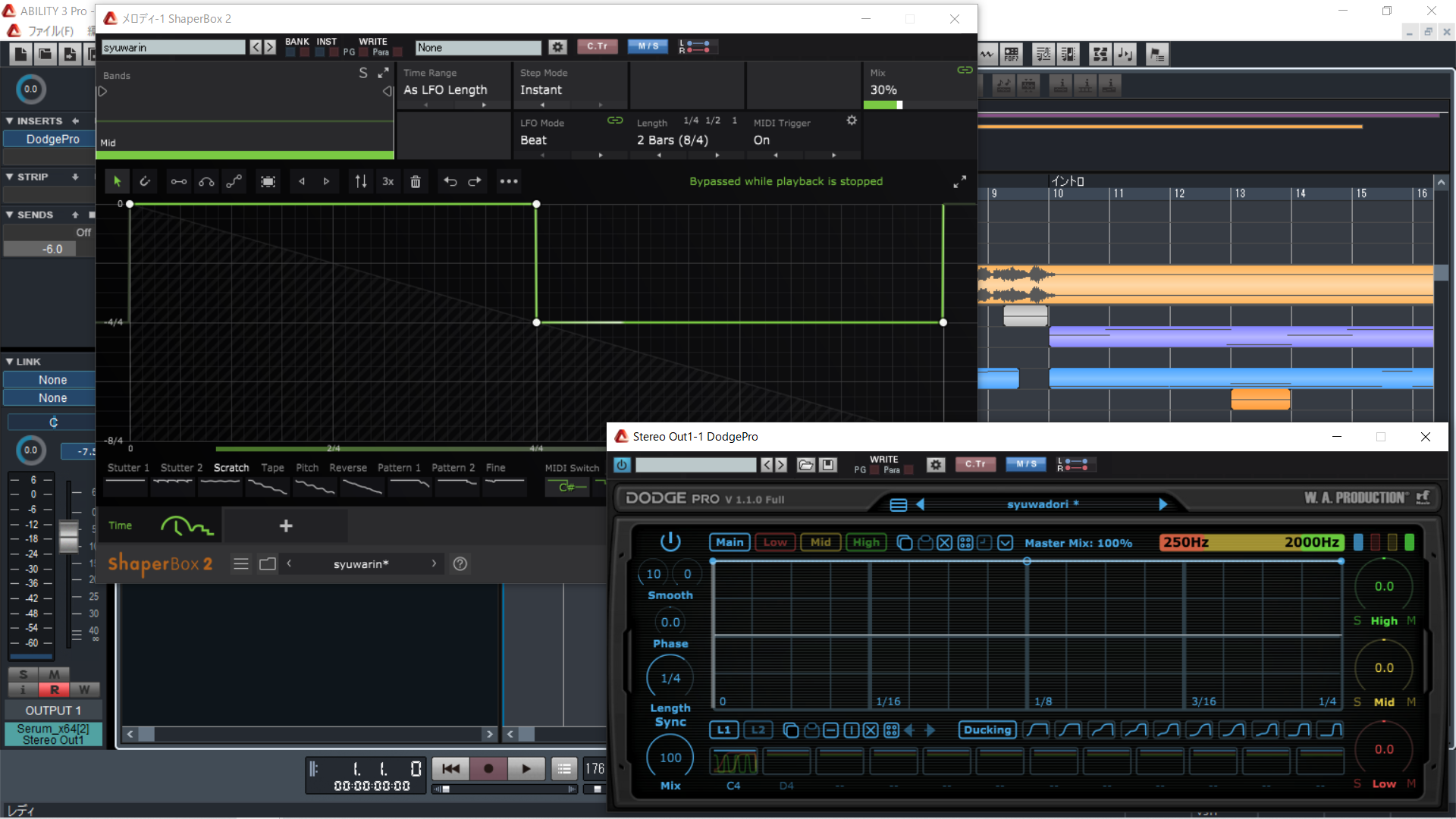Image resolution: width=1456 pixels, height=819 pixels.
Task: Go to next DodgePro preset after syuwadori
Action: [1163, 504]
